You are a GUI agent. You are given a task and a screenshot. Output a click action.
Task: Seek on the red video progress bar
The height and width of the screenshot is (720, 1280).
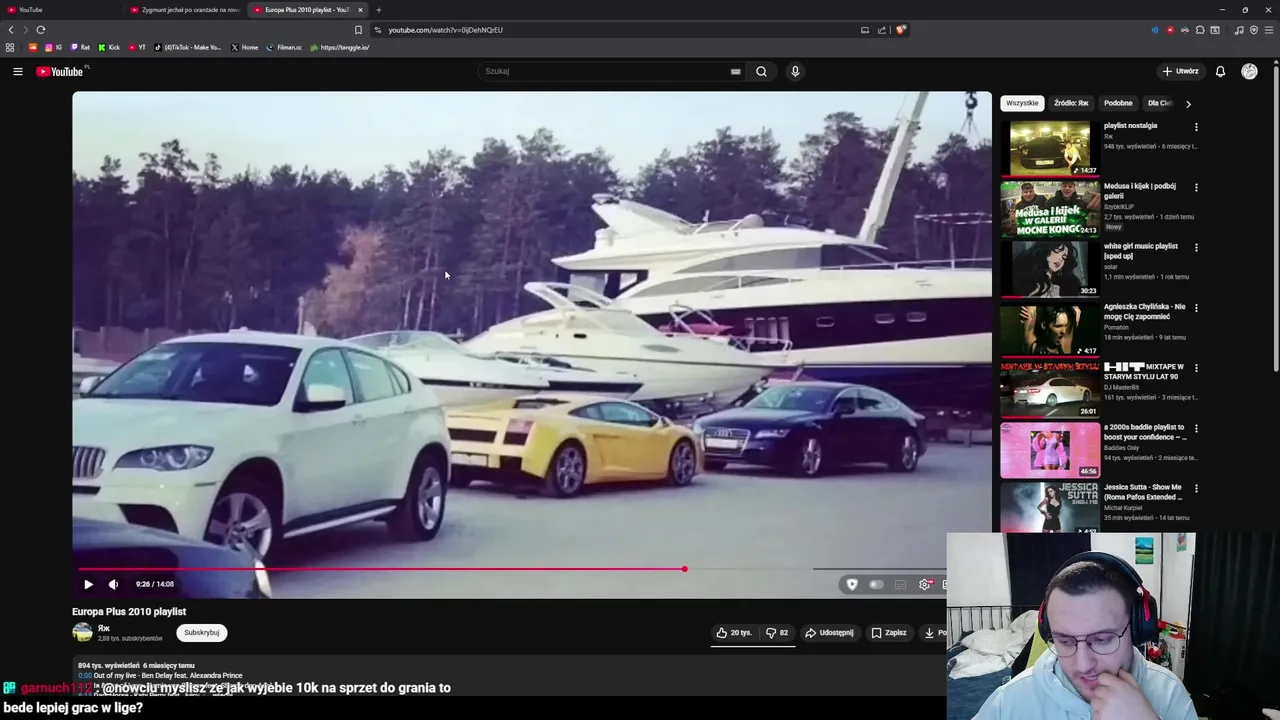tap(380, 569)
